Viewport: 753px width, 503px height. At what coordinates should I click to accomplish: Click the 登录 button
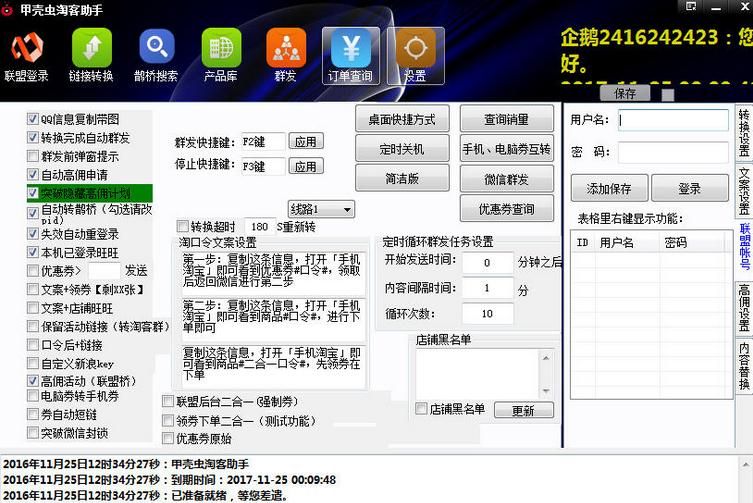click(689, 188)
